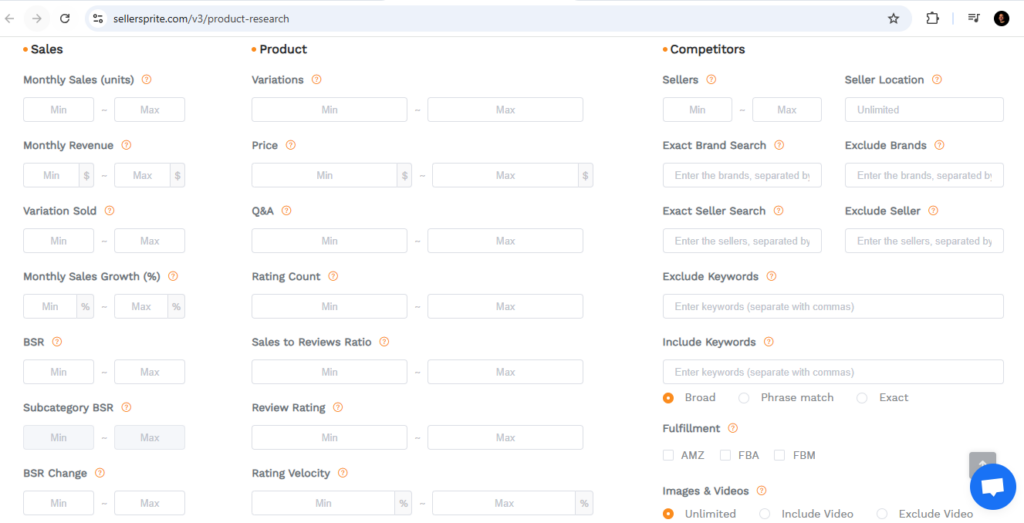
Task: Focus the BSR Min field
Action: [59, 372]
